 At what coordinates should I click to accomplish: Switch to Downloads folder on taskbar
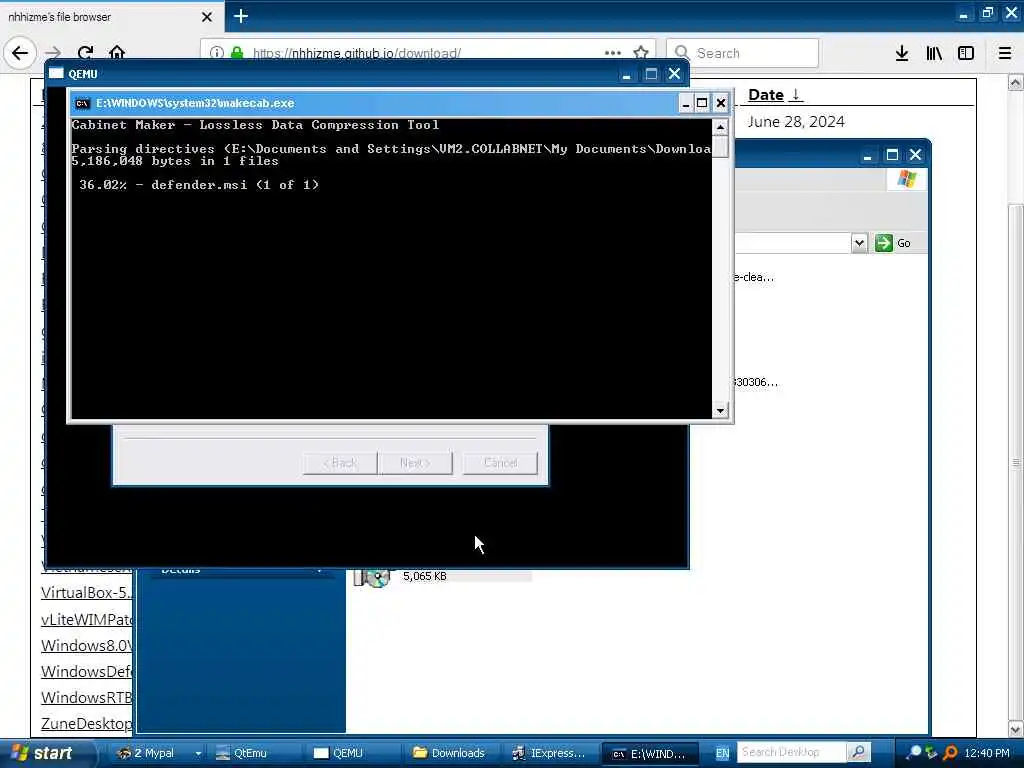449,753
